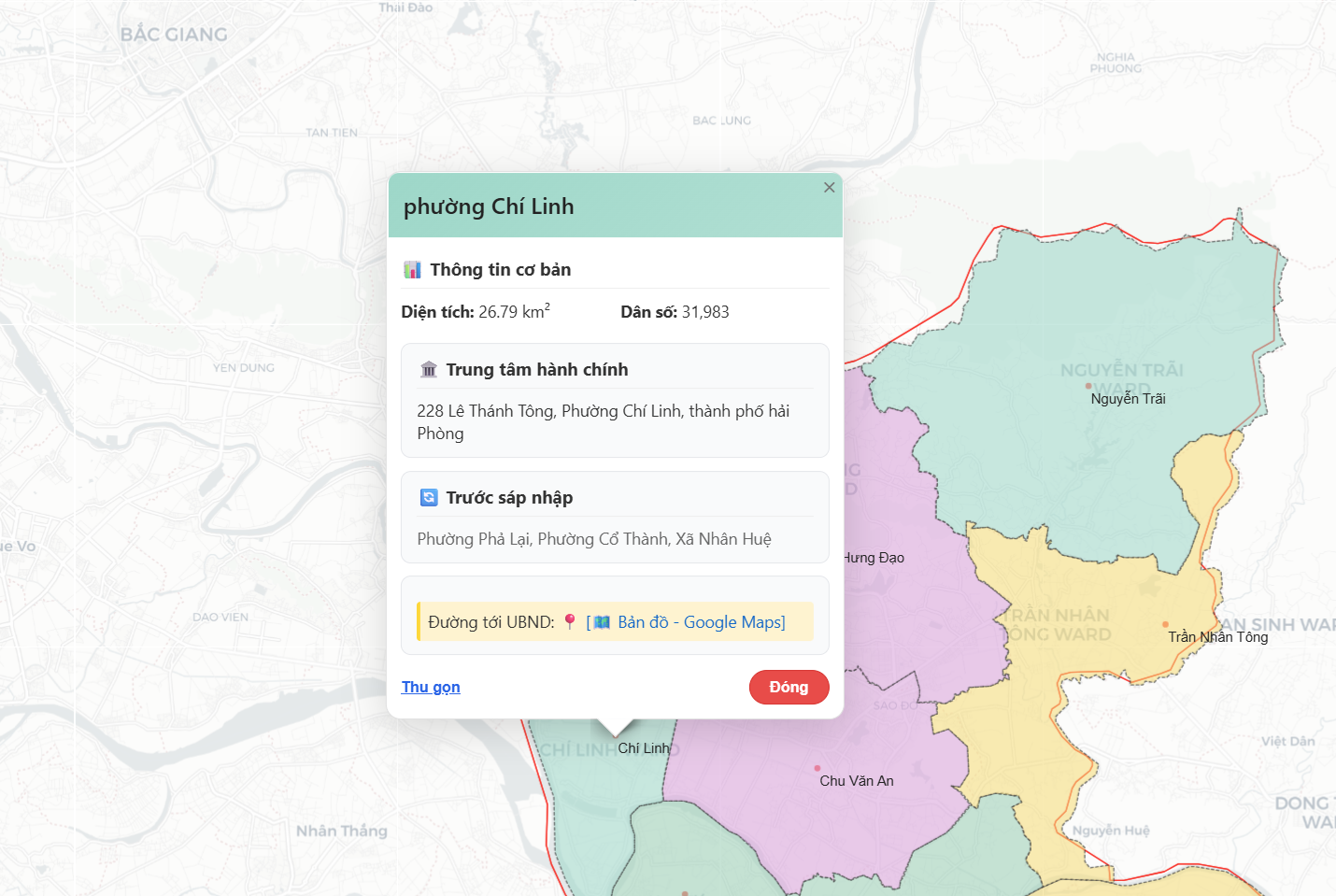Viewport: 1336px width, 896px height.
Task: Click the Thu gọn link
Action: tap(431, 687)
